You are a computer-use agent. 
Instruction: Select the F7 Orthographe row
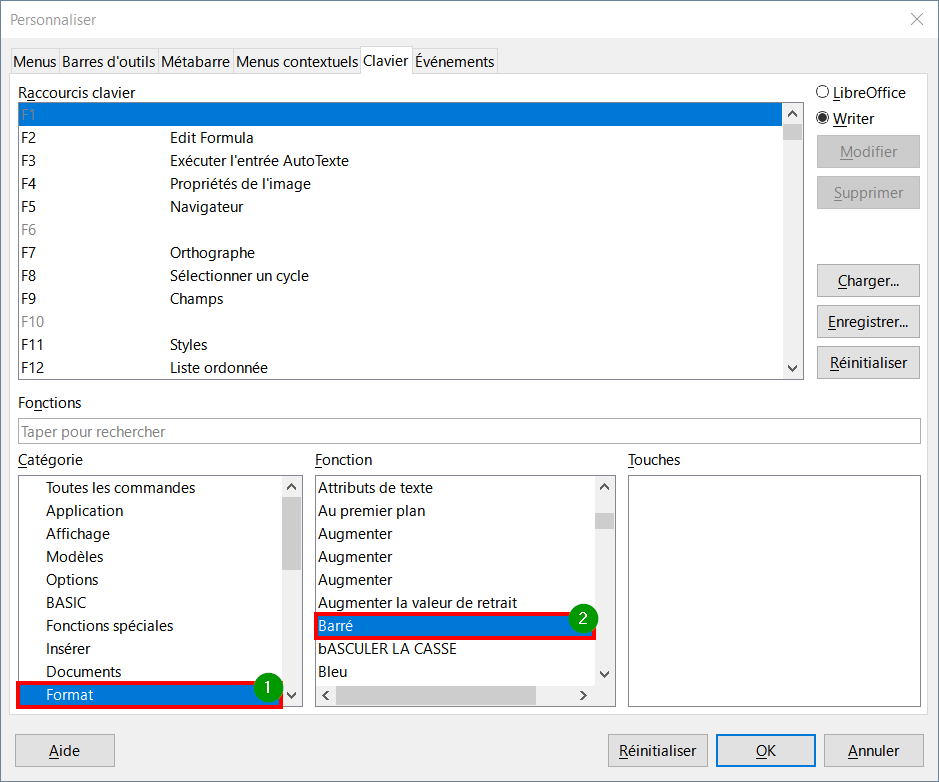(x=400, y=253)
